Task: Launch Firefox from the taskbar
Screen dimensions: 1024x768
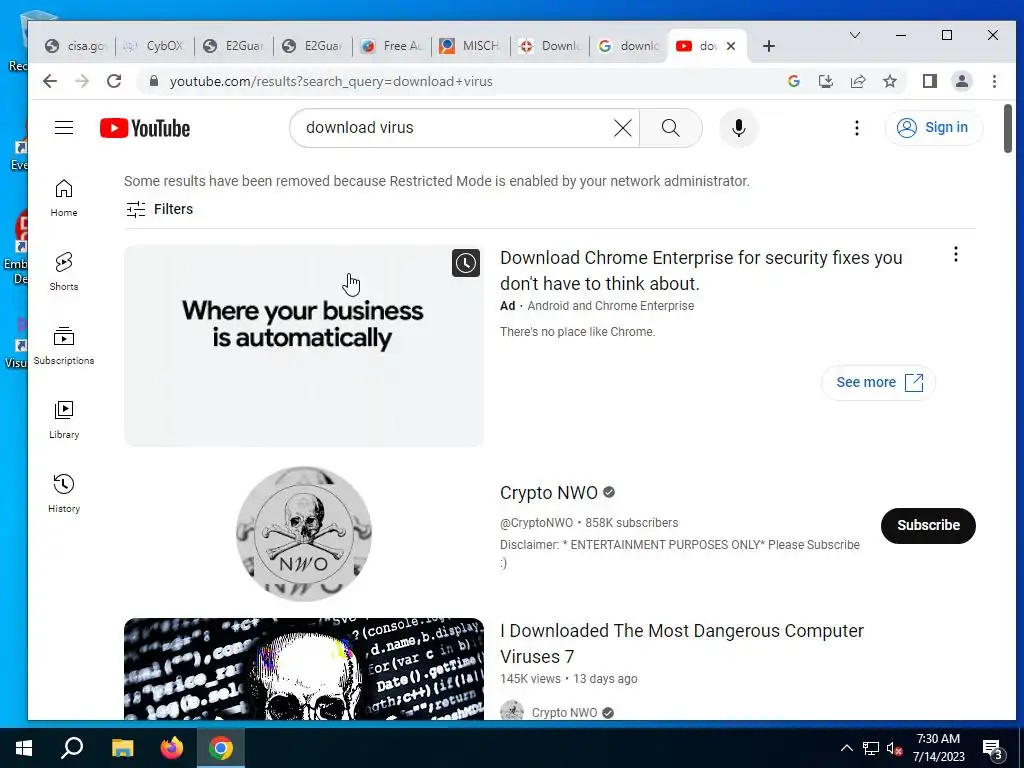Action: [x=172, y=748]
